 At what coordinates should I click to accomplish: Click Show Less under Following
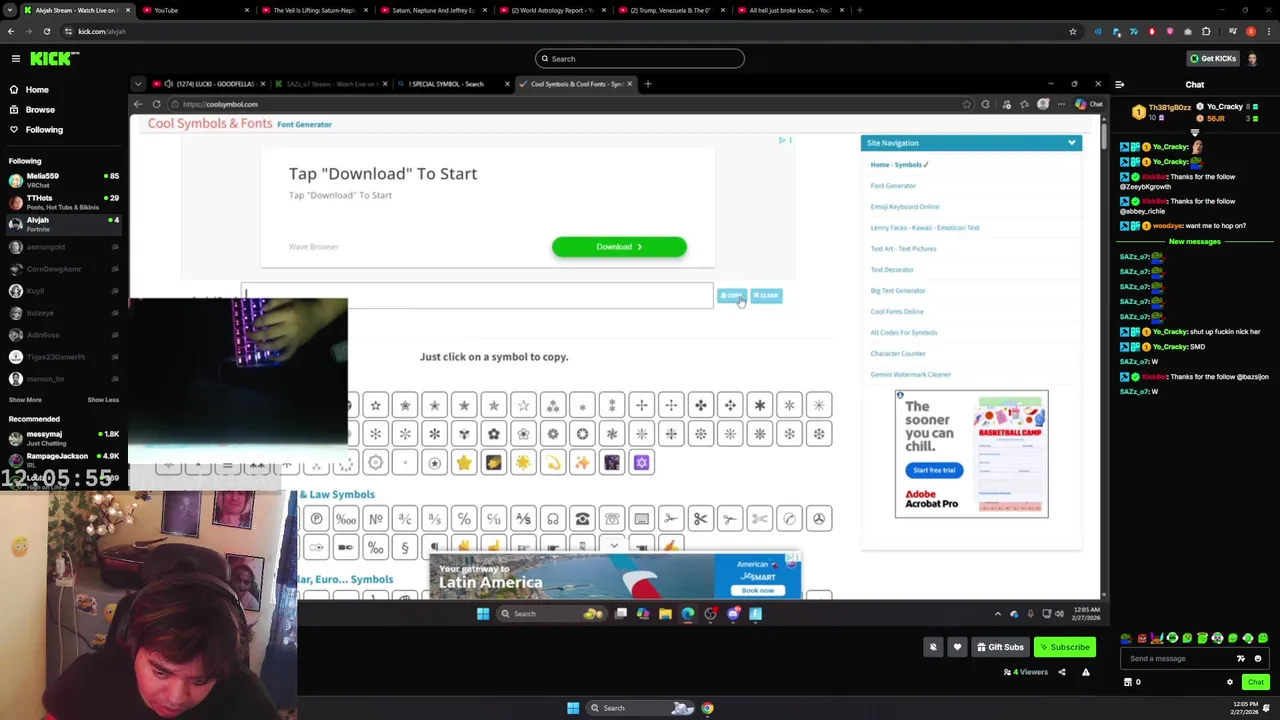pyautogui.click(x=103, y=400)
